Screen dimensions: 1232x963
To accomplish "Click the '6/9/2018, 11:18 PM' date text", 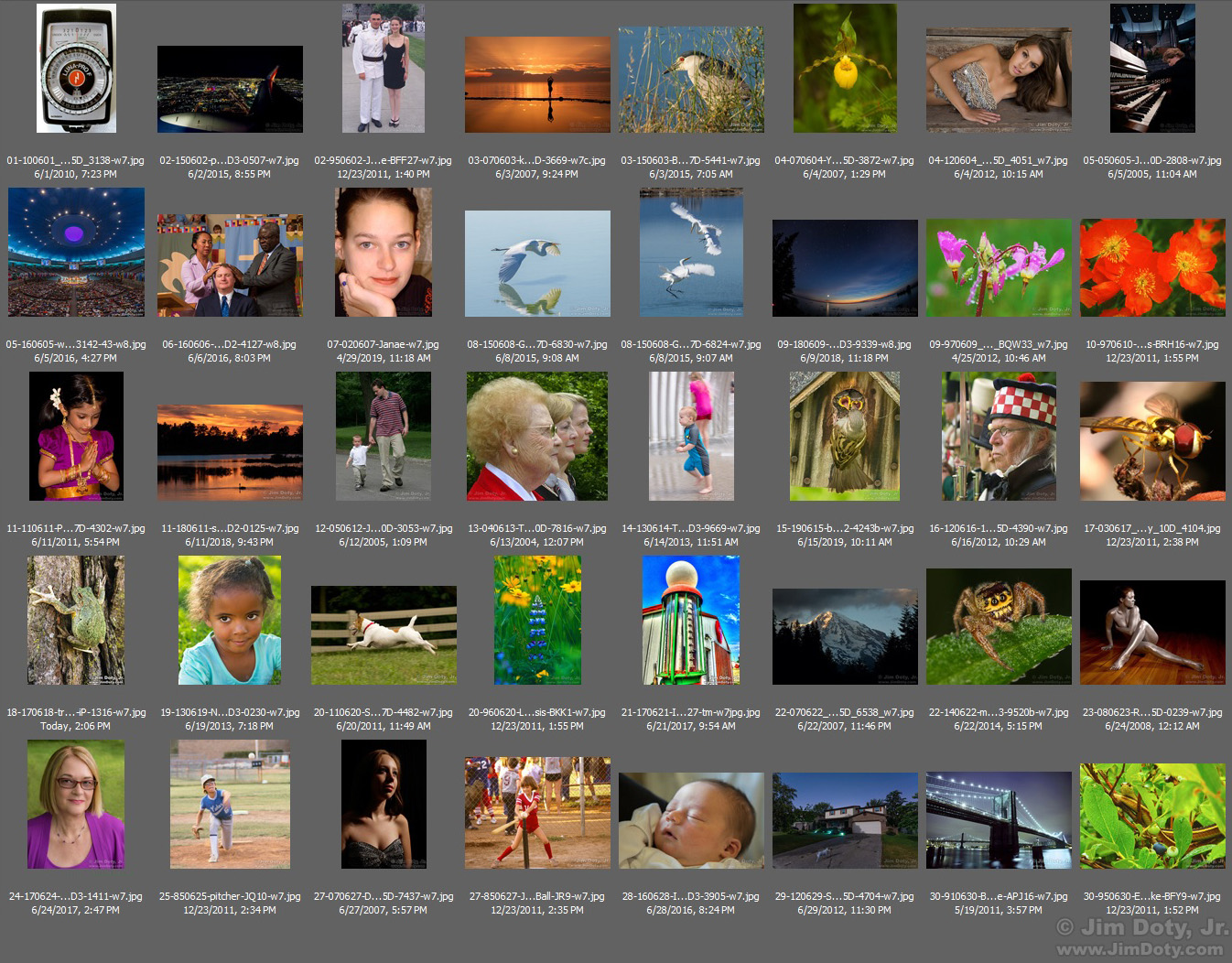I will [x=845, y=359].
